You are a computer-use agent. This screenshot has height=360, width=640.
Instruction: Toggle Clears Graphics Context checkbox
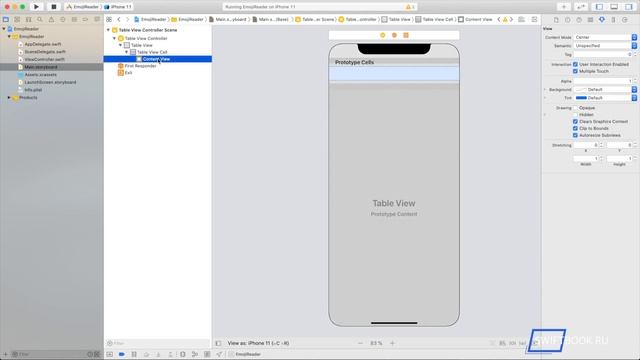(x=575, y=122)
